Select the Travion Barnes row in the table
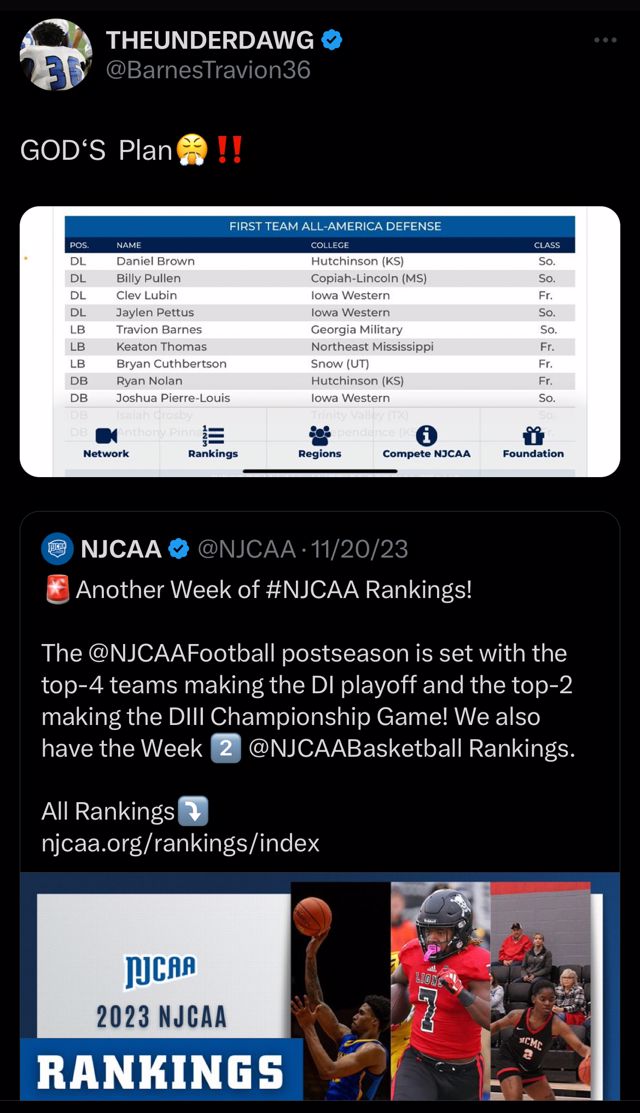The width and height of the screenshot is (640, 1113). [320, 329]
